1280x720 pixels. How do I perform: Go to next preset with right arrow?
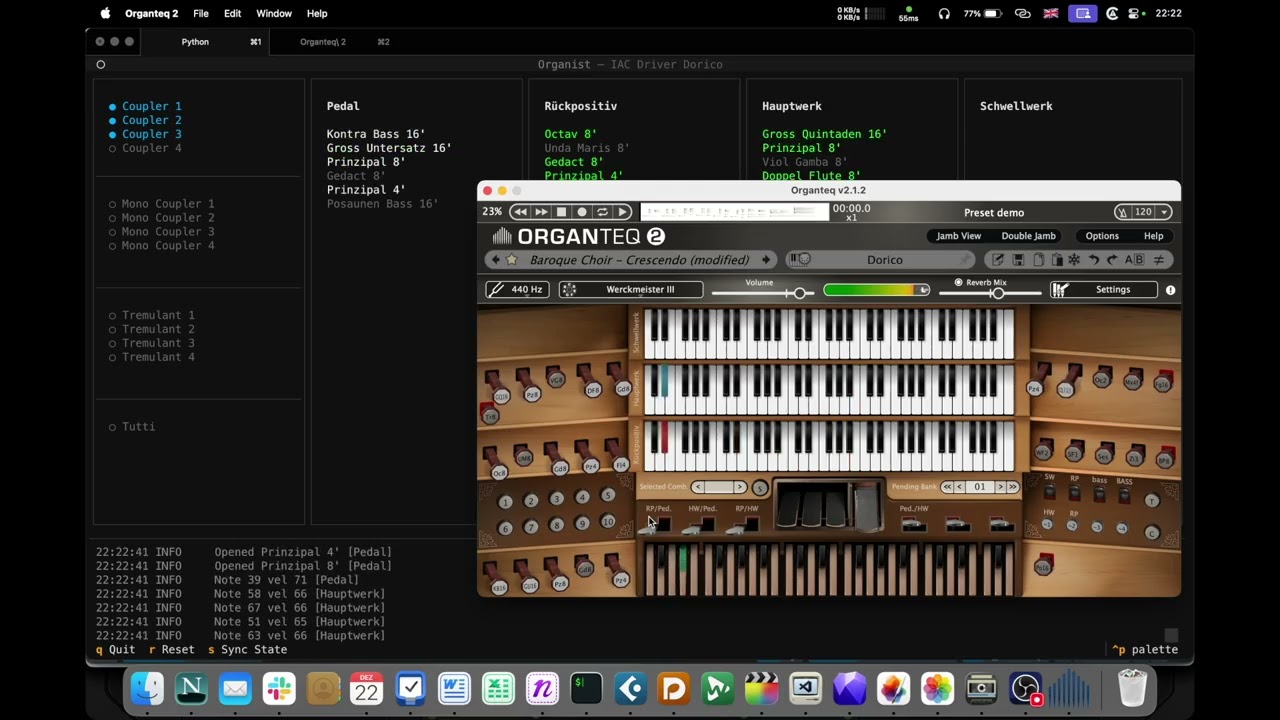[766, 260]
